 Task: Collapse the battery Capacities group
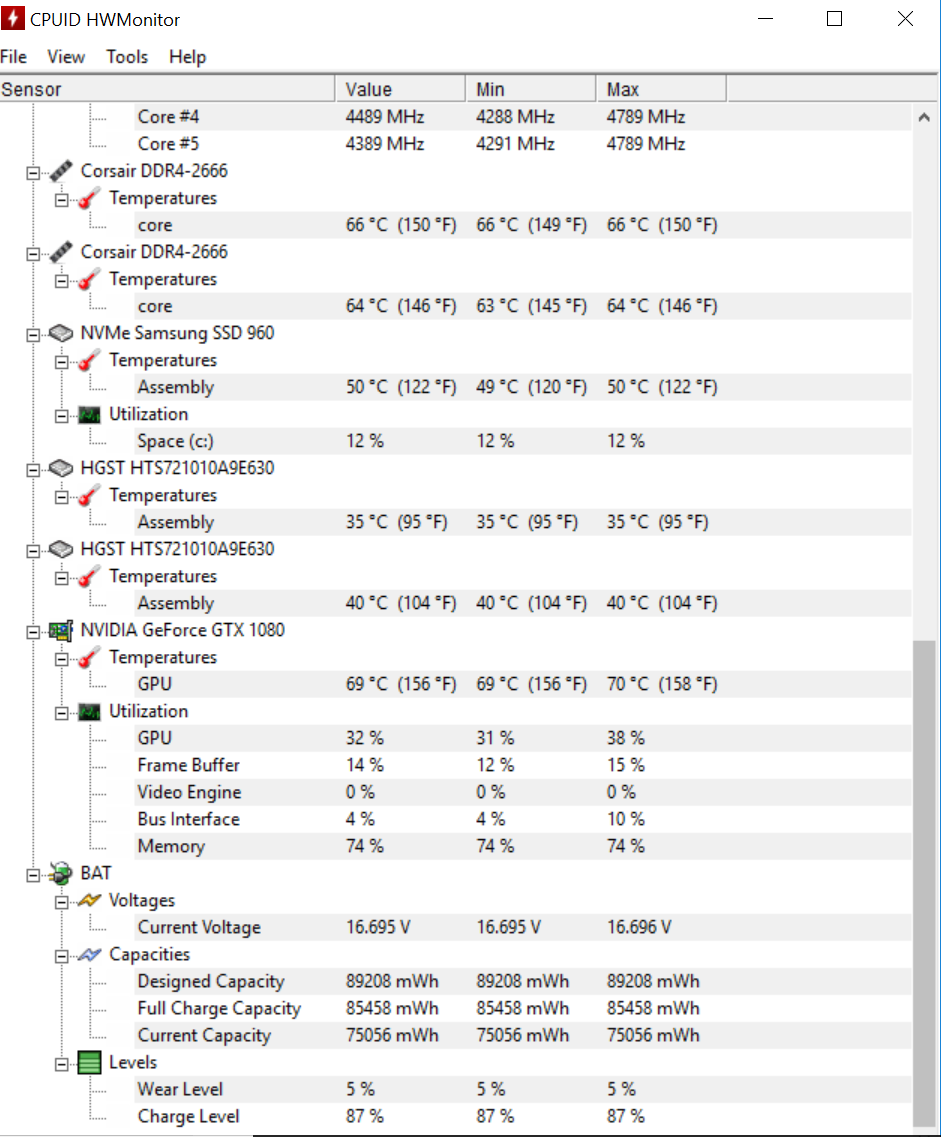click(x=62, y=955)
